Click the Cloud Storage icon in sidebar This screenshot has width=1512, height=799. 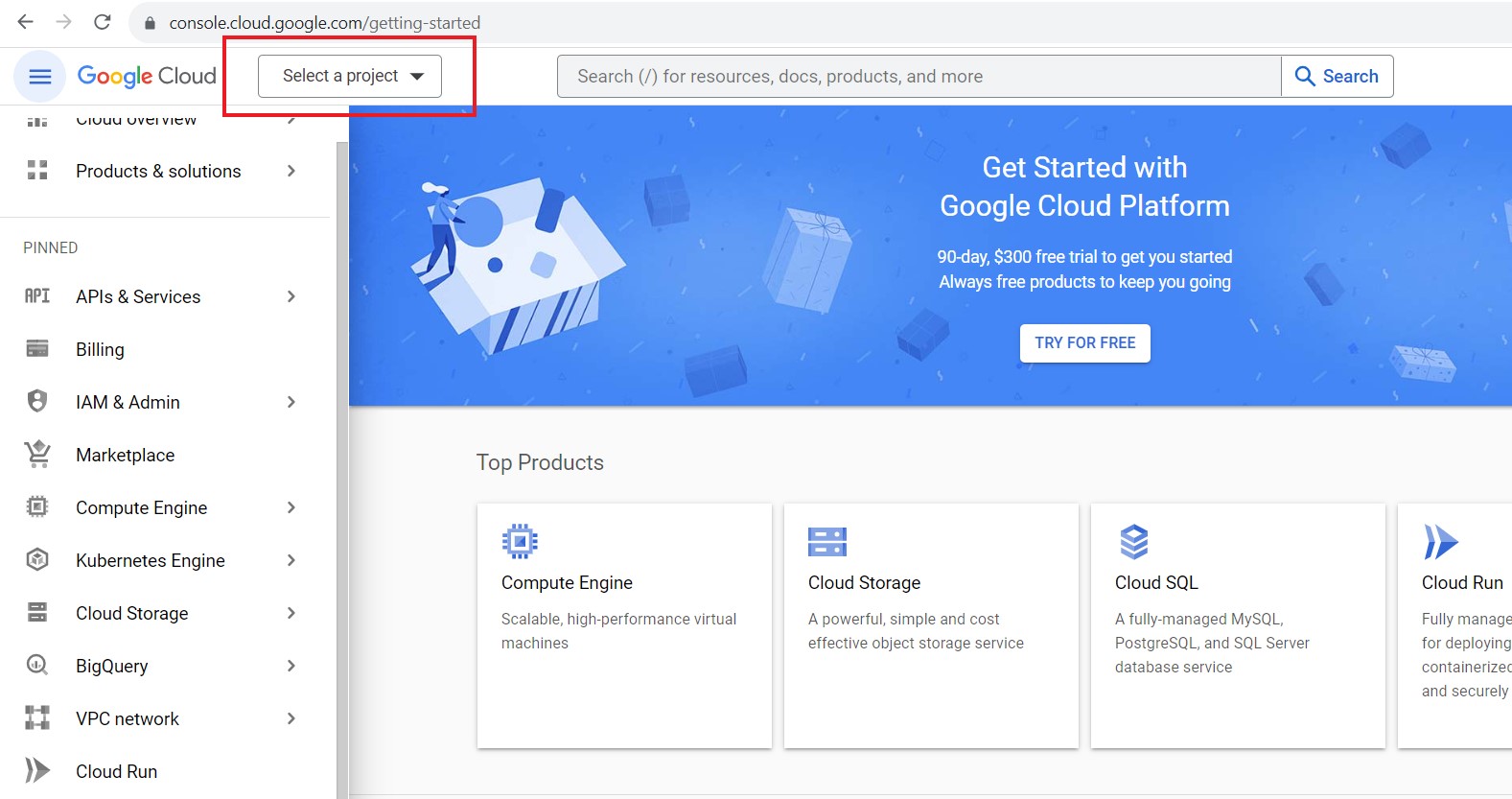[37, 612]
